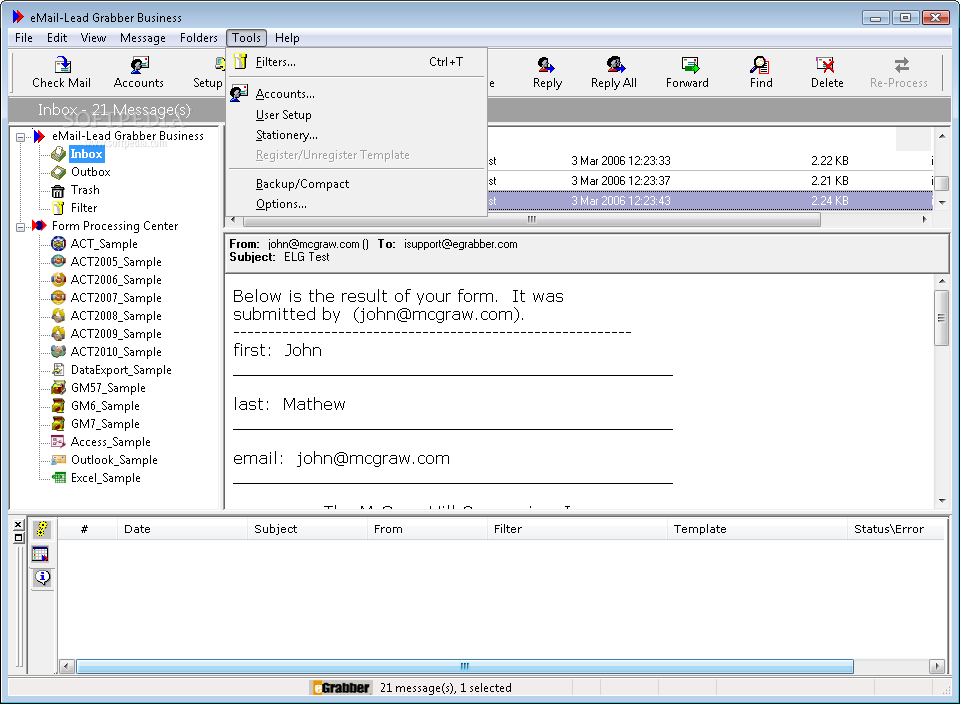The image size is (960, 704).
Task: Click the Excel_Sample icon
Action: (58, 477)
